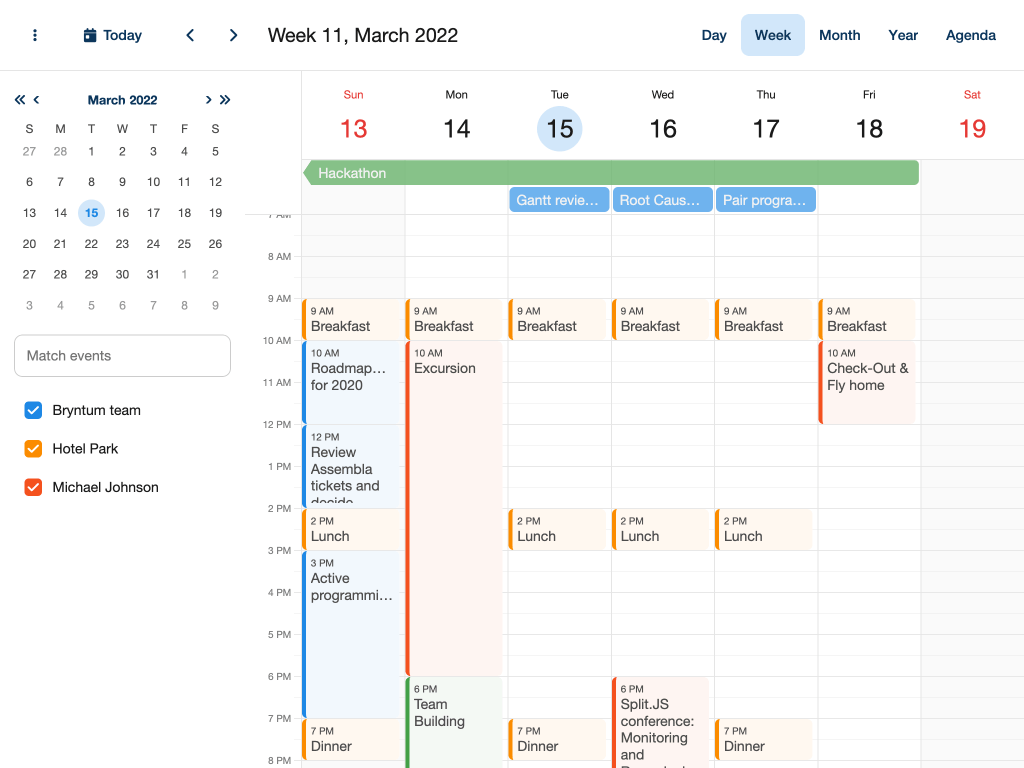Select March 23 in the mini calendar

[x=122, y=244]
